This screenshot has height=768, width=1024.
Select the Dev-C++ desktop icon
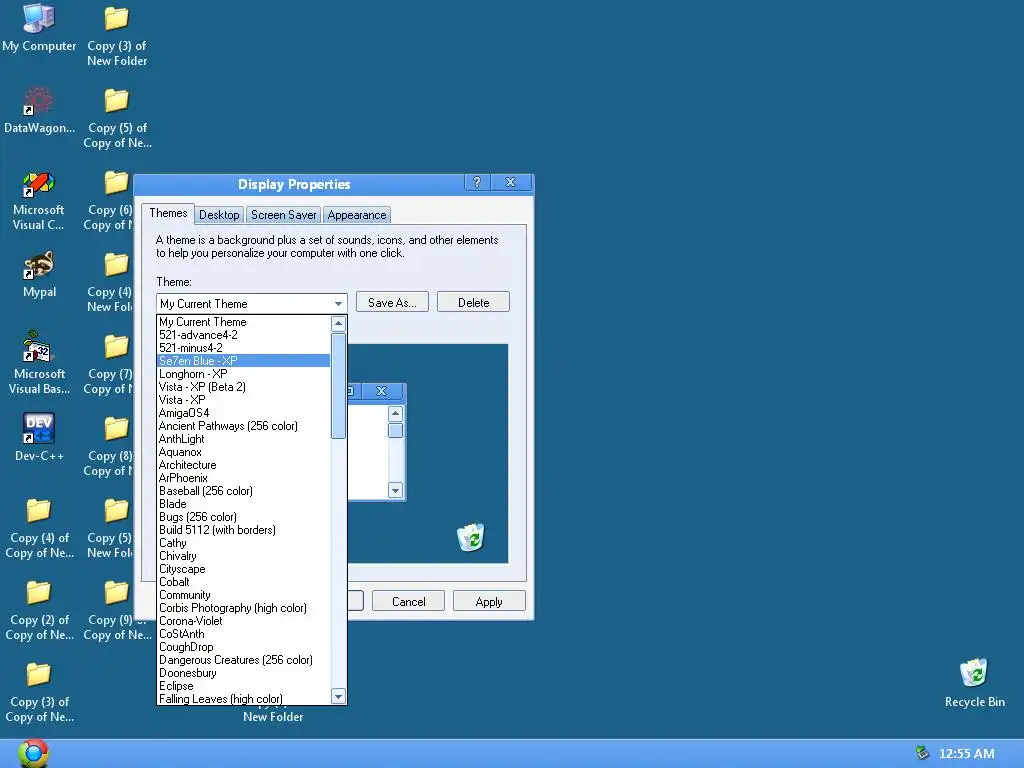(39, 438)
